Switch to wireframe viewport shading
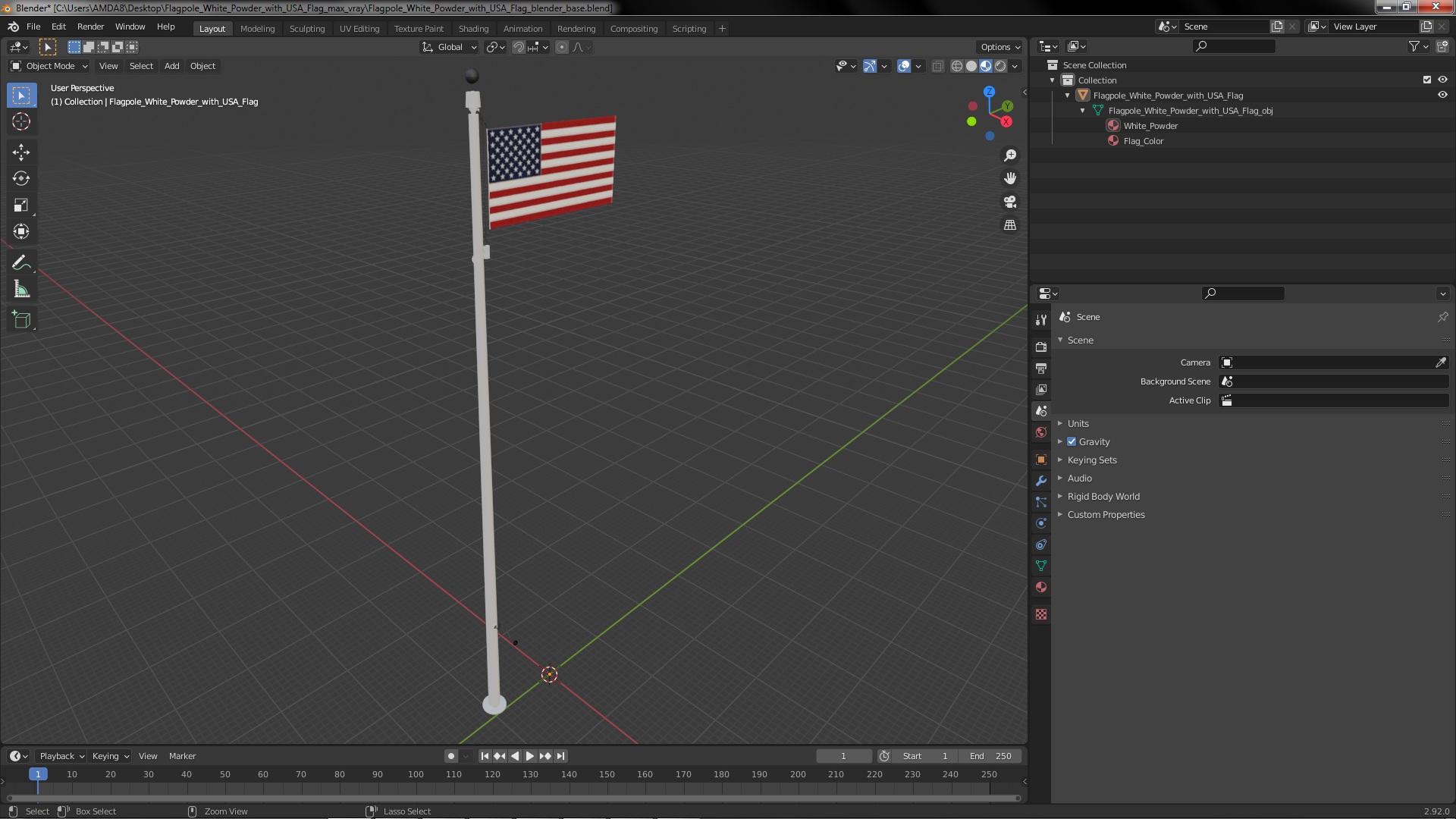1456x819 pixels. [957, 66]
